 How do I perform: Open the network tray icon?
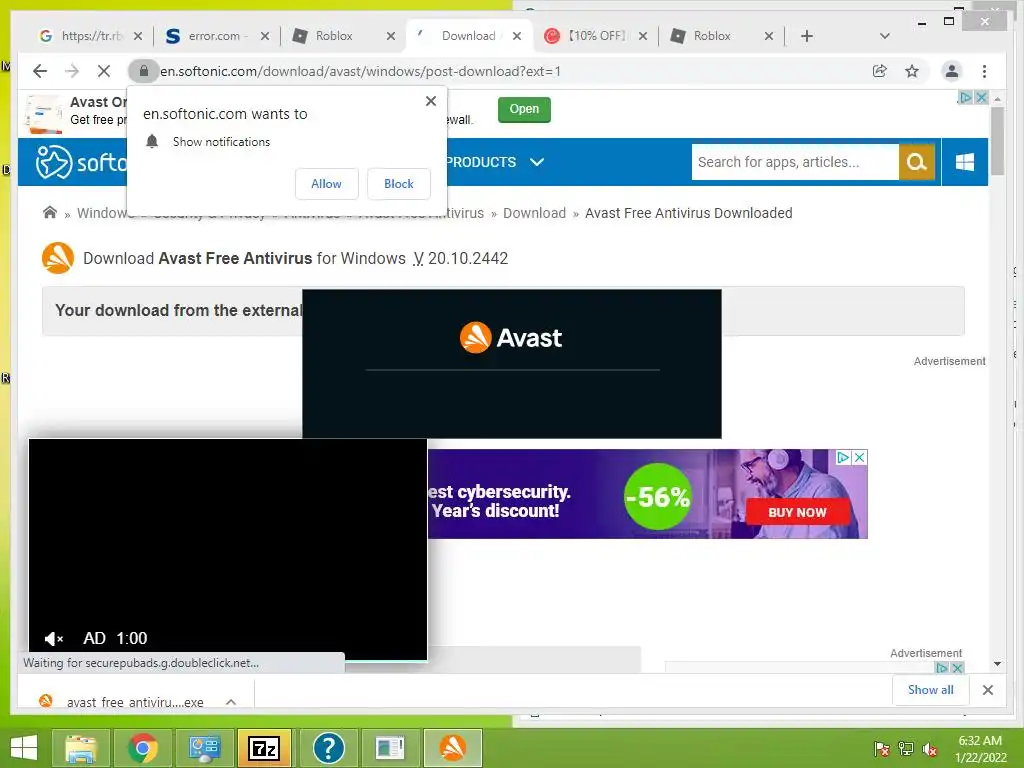[906, 748]
